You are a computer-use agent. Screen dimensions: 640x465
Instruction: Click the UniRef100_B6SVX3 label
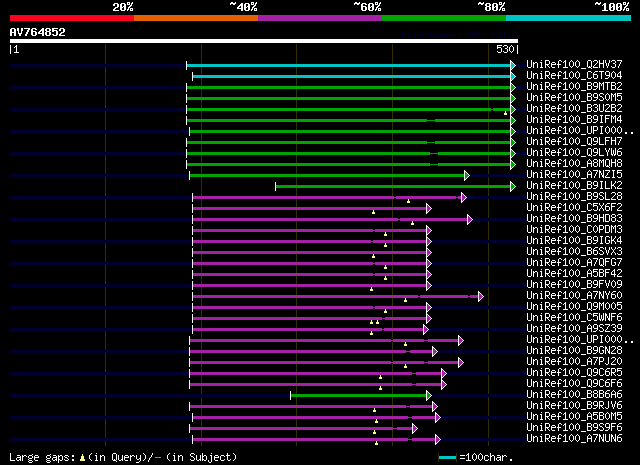(574, 251)
